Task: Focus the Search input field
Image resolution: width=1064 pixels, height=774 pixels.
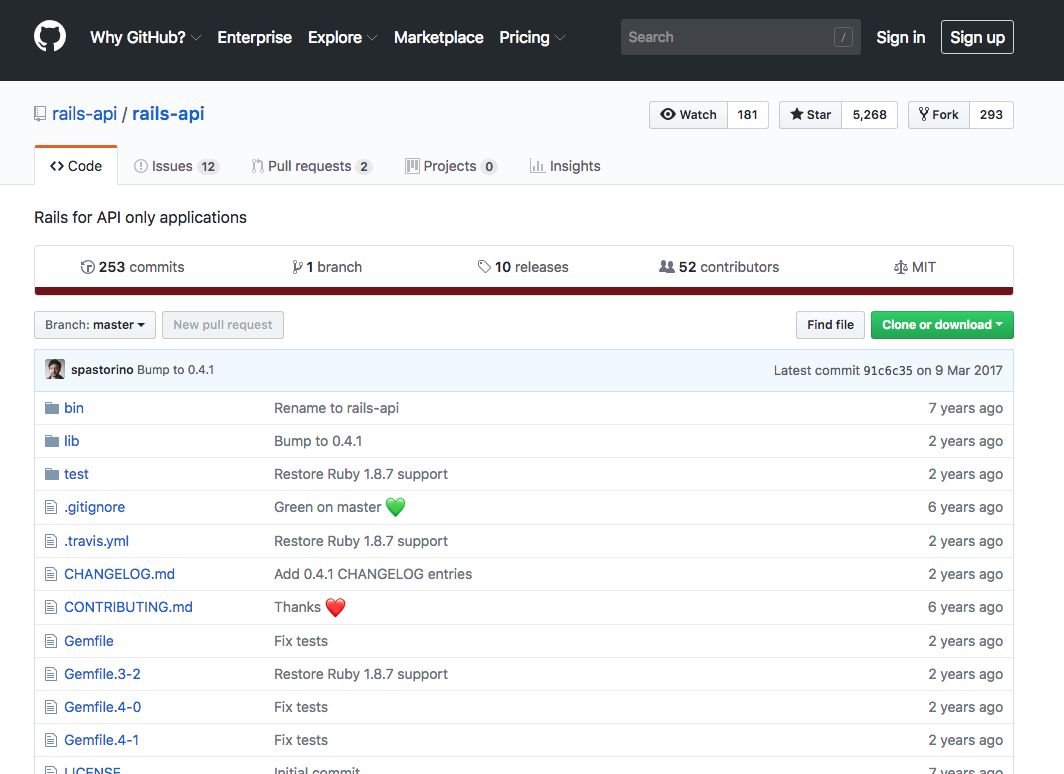Action: click(741, 37)
